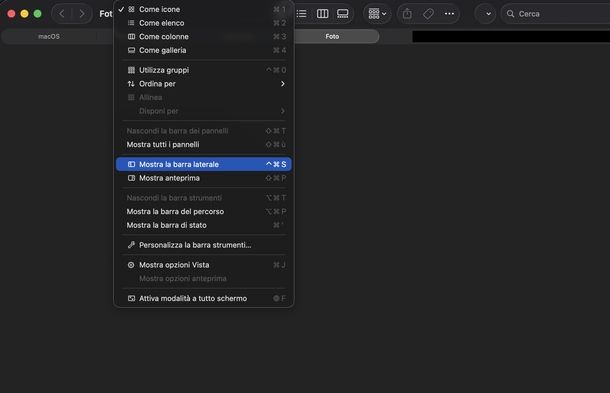Click the "Cerca" search field
The image size is (610, 393).
click(556, 14)
